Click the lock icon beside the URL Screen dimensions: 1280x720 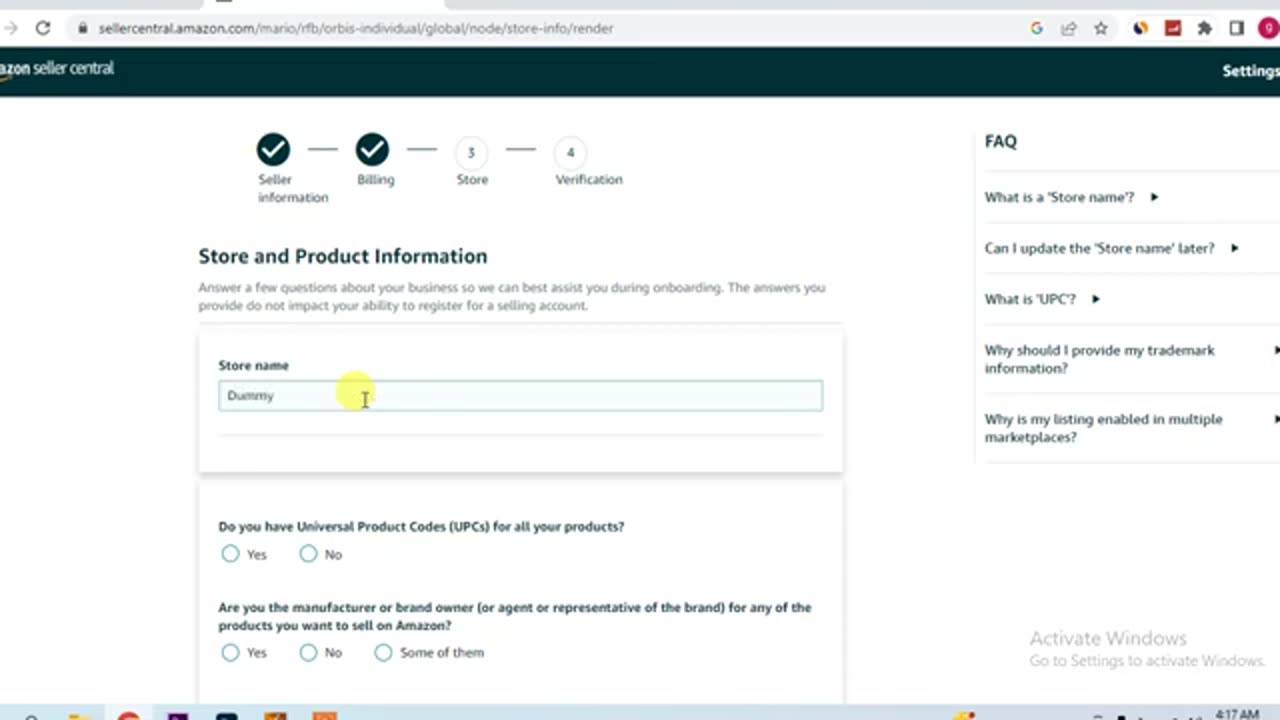pyautogui.click(x=83, y=28)
